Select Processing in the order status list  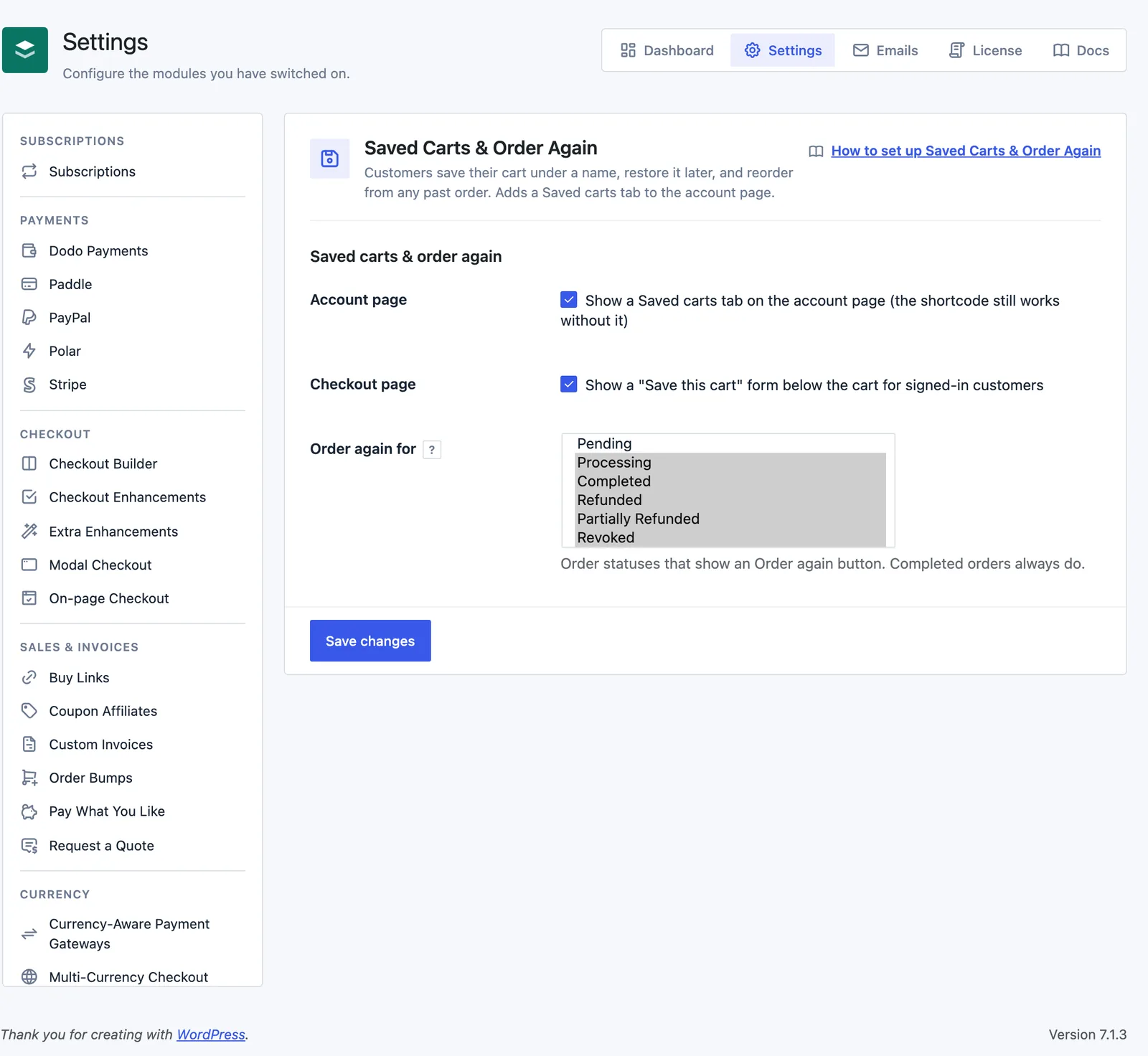click(x=730, y=462)
